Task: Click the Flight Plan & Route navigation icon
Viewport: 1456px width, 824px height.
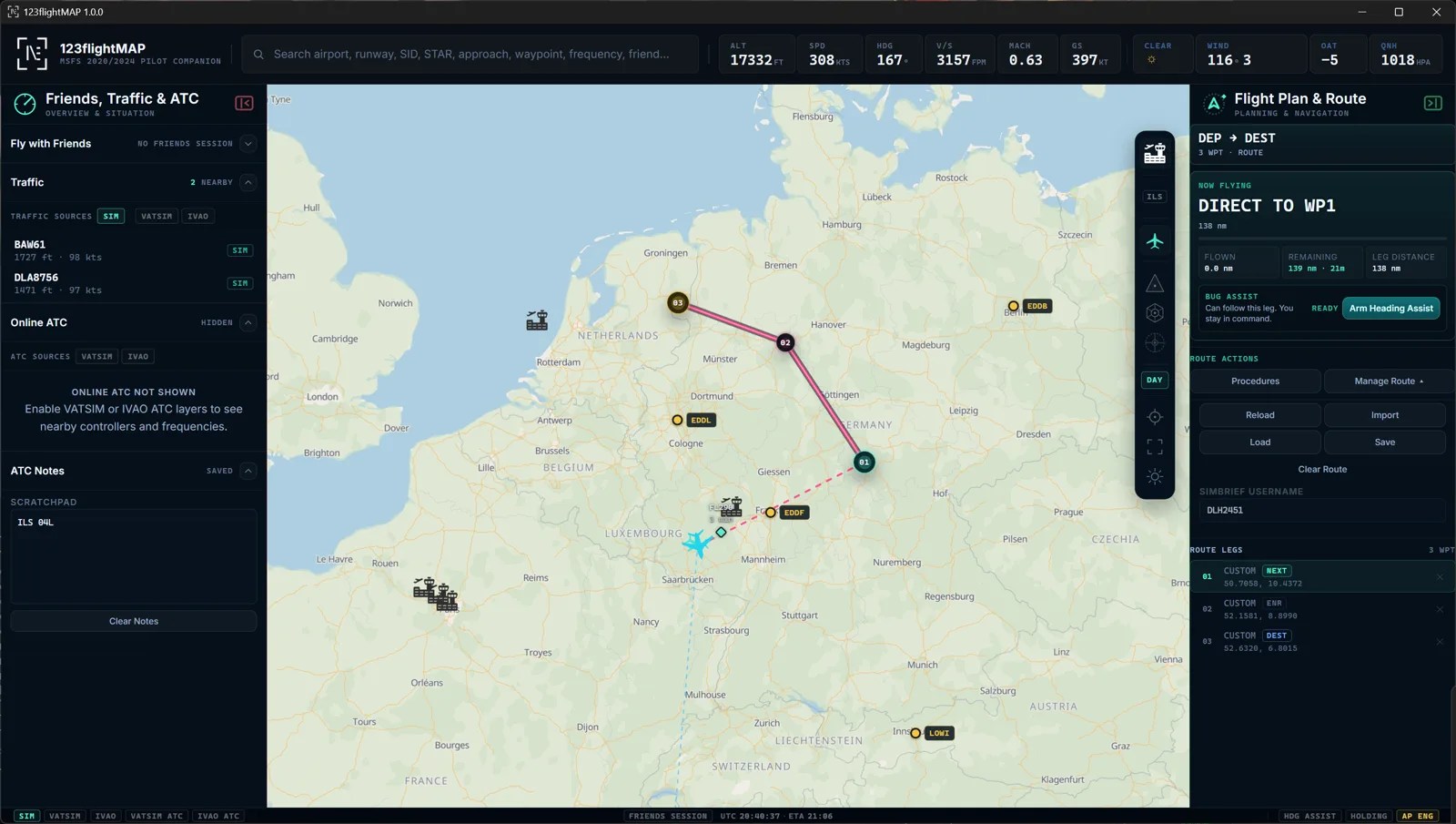Action: click(x=1214, y=104)
